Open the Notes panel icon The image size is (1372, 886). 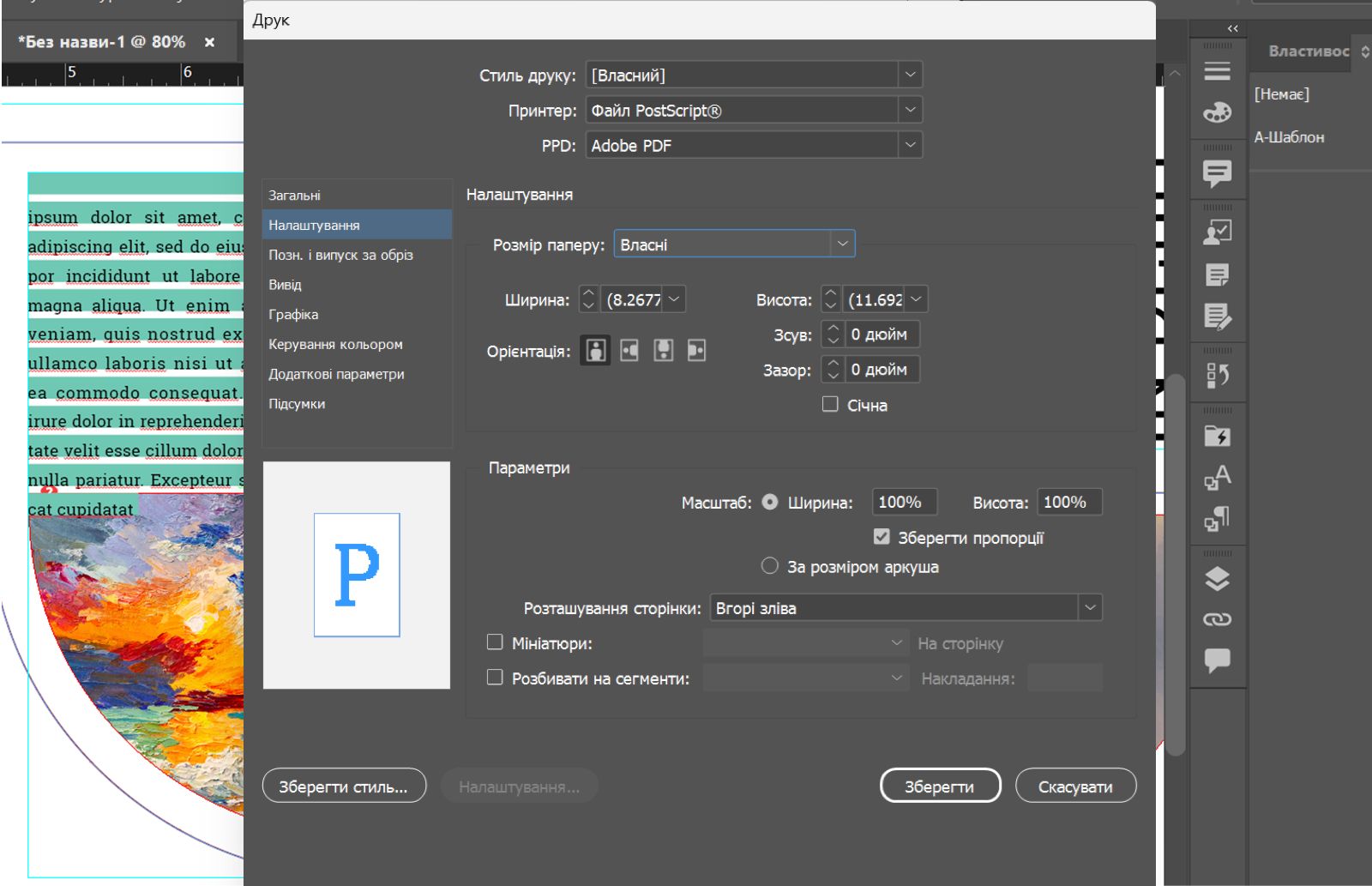click(x=1217, y=274)
